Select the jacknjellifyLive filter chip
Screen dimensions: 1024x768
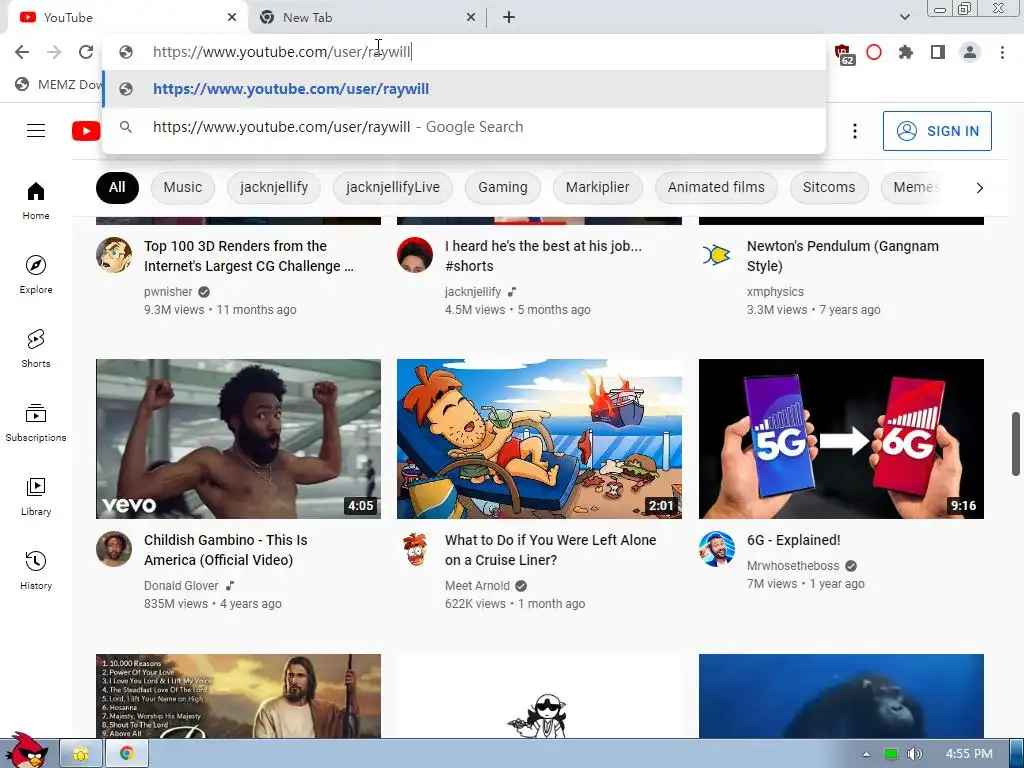coord(392,187)
